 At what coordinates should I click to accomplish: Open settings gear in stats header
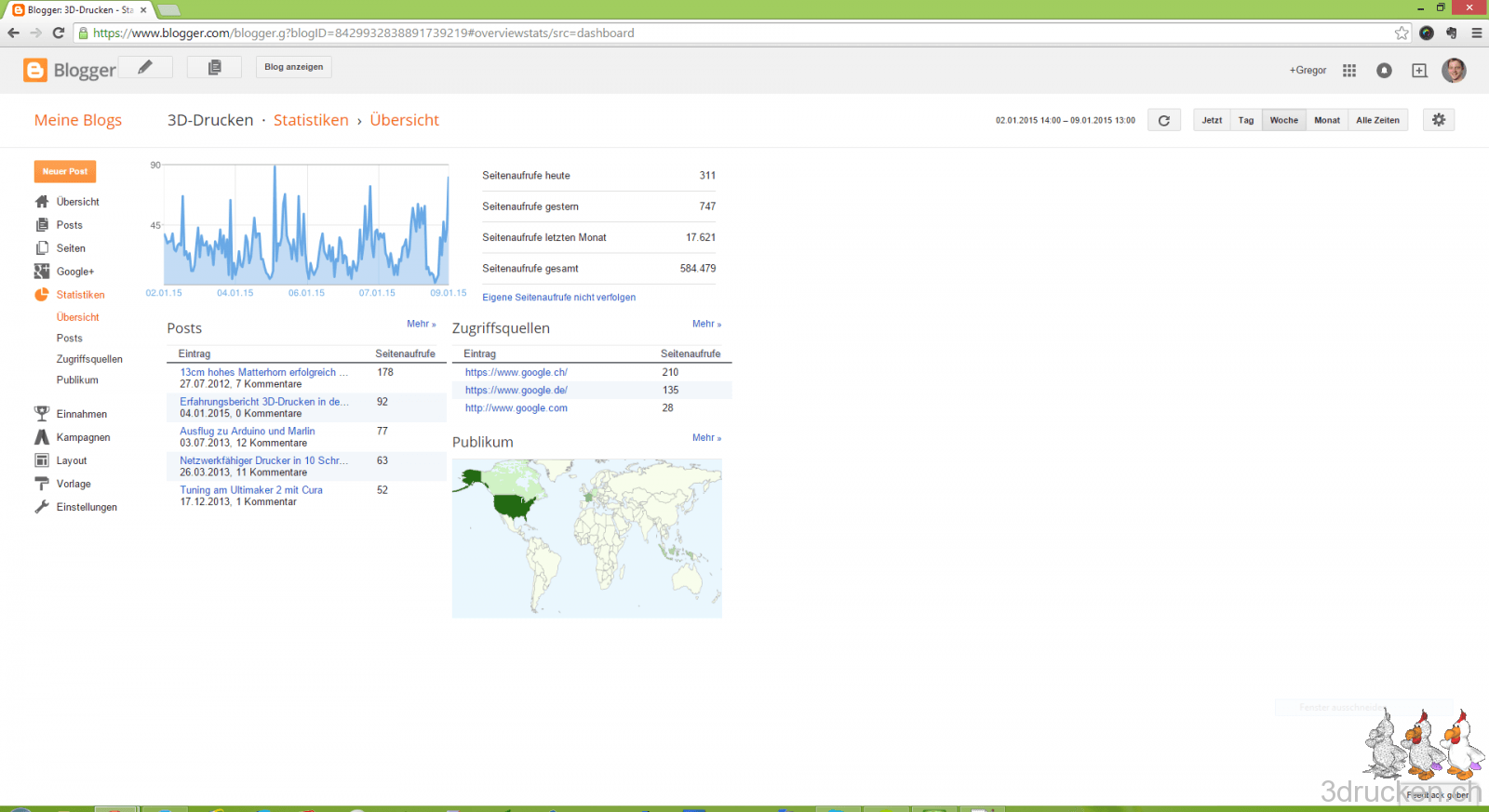pos(1439,120)
